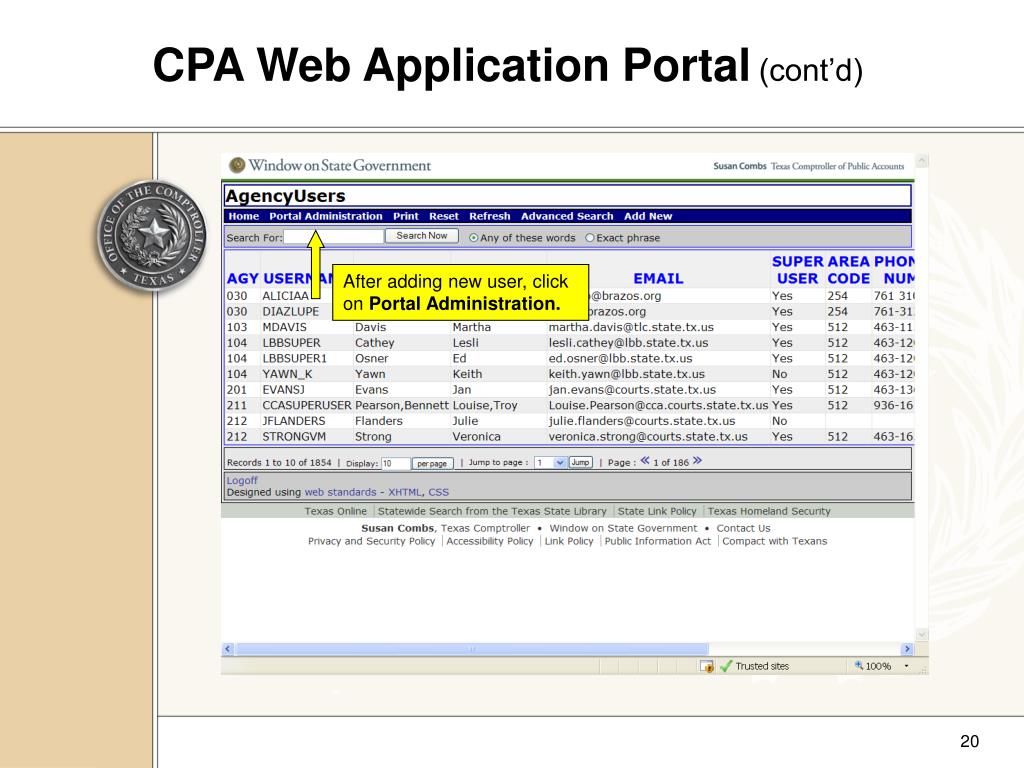Open the Compact with Texans link
Image resolution: width=1024 pixels, height=768 pixels.
pyautogui.click(x=775, y=541)
